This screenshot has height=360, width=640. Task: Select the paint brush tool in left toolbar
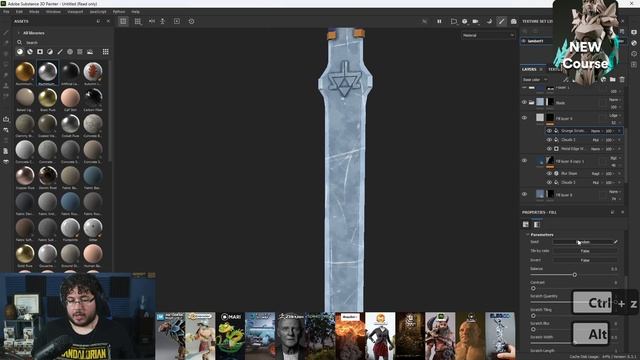(6, 33)
